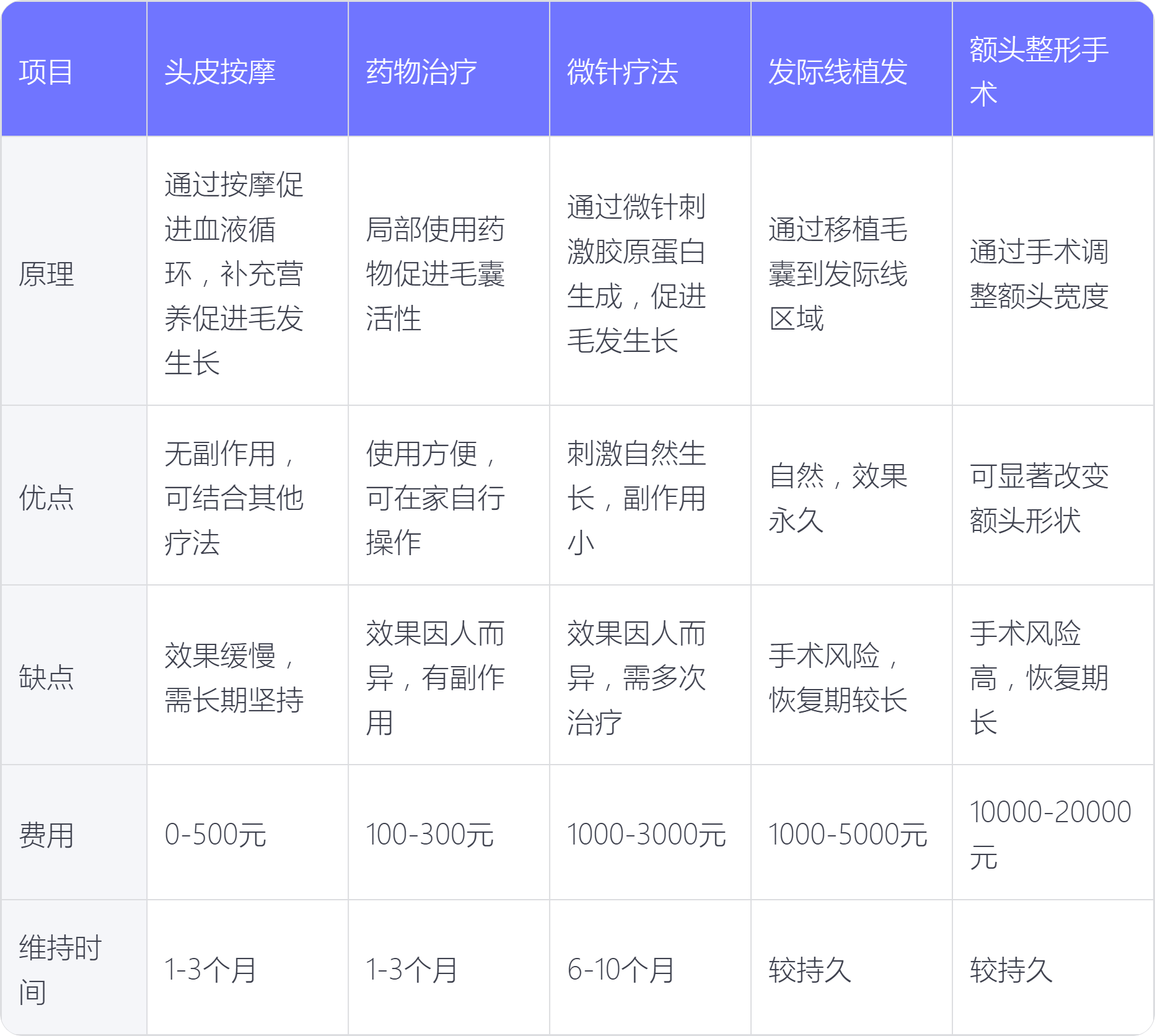The image size is (1155, 1036).
Task: Click the 效果缓慢，需长期坚持 cell
Action: click(234, 677)
